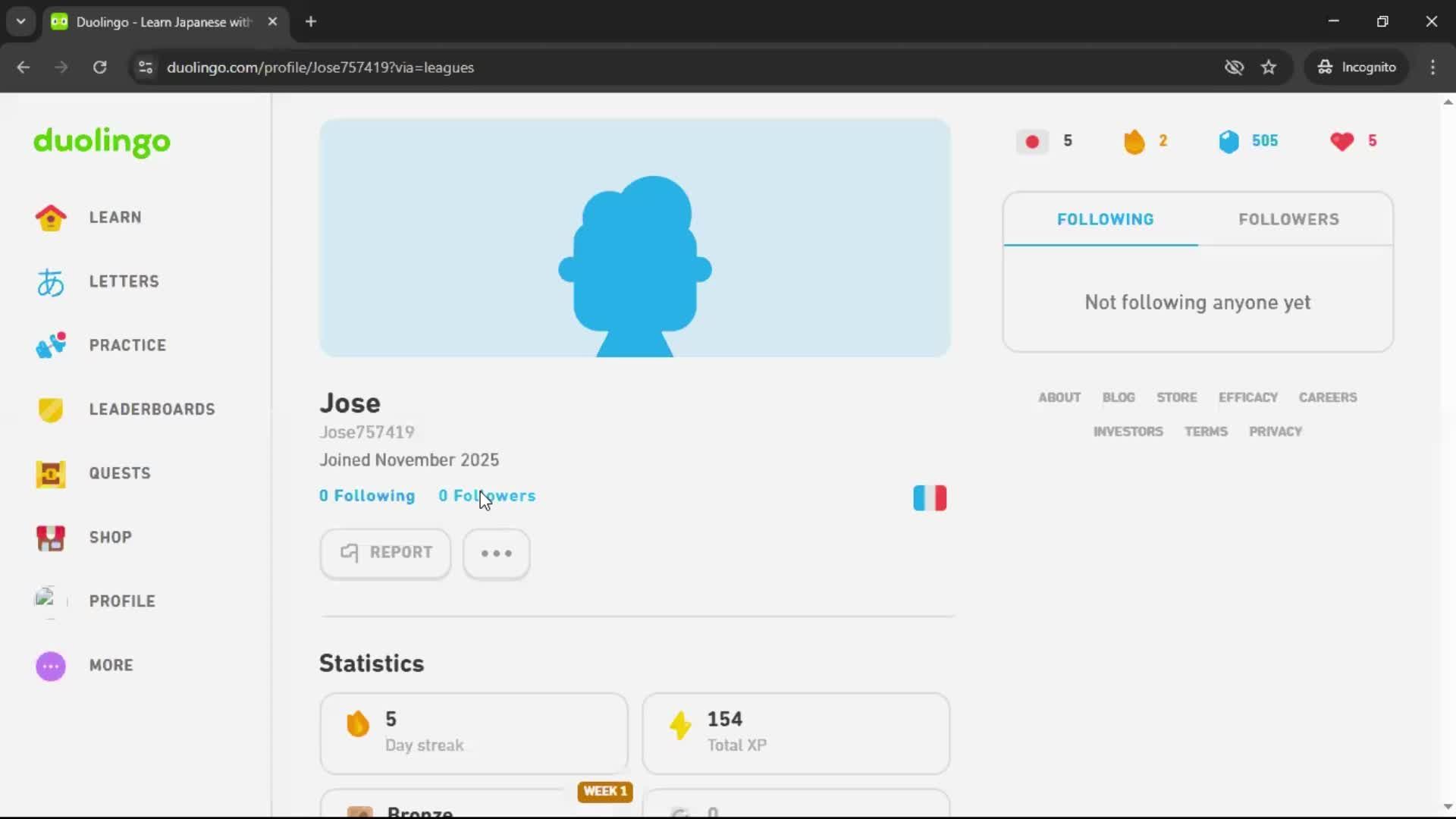1456x819 pixels.
Task: Open the Careers link in the footer
Action: (x=1328, y=397)
